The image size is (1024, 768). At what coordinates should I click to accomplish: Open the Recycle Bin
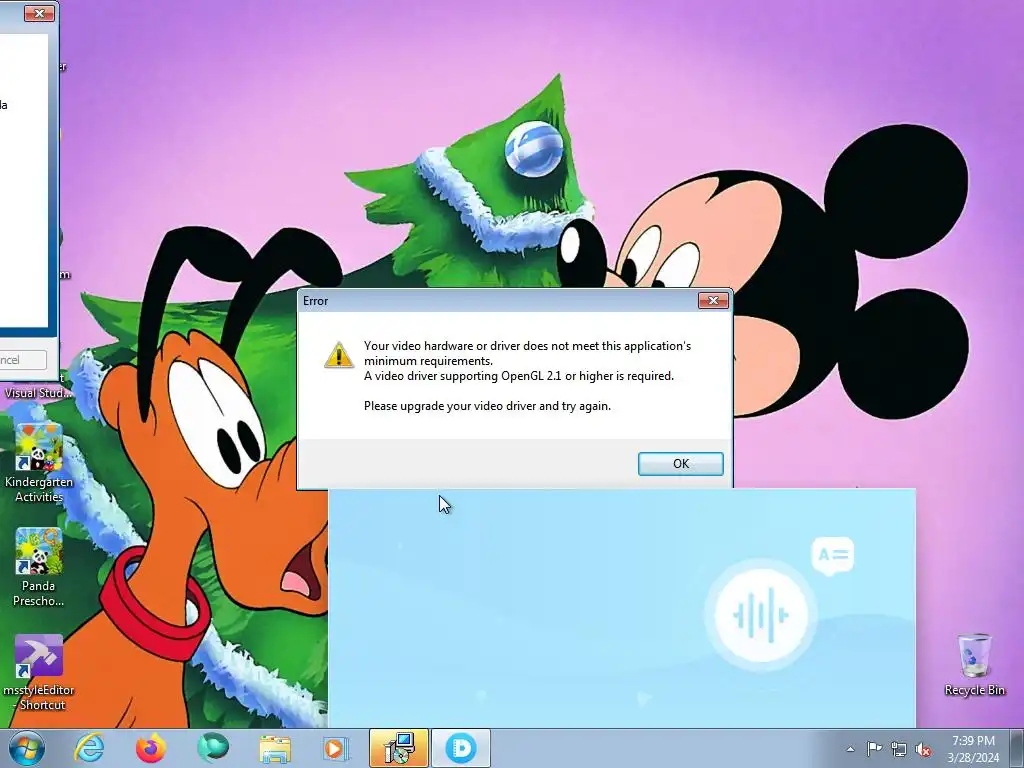(974, 664)
